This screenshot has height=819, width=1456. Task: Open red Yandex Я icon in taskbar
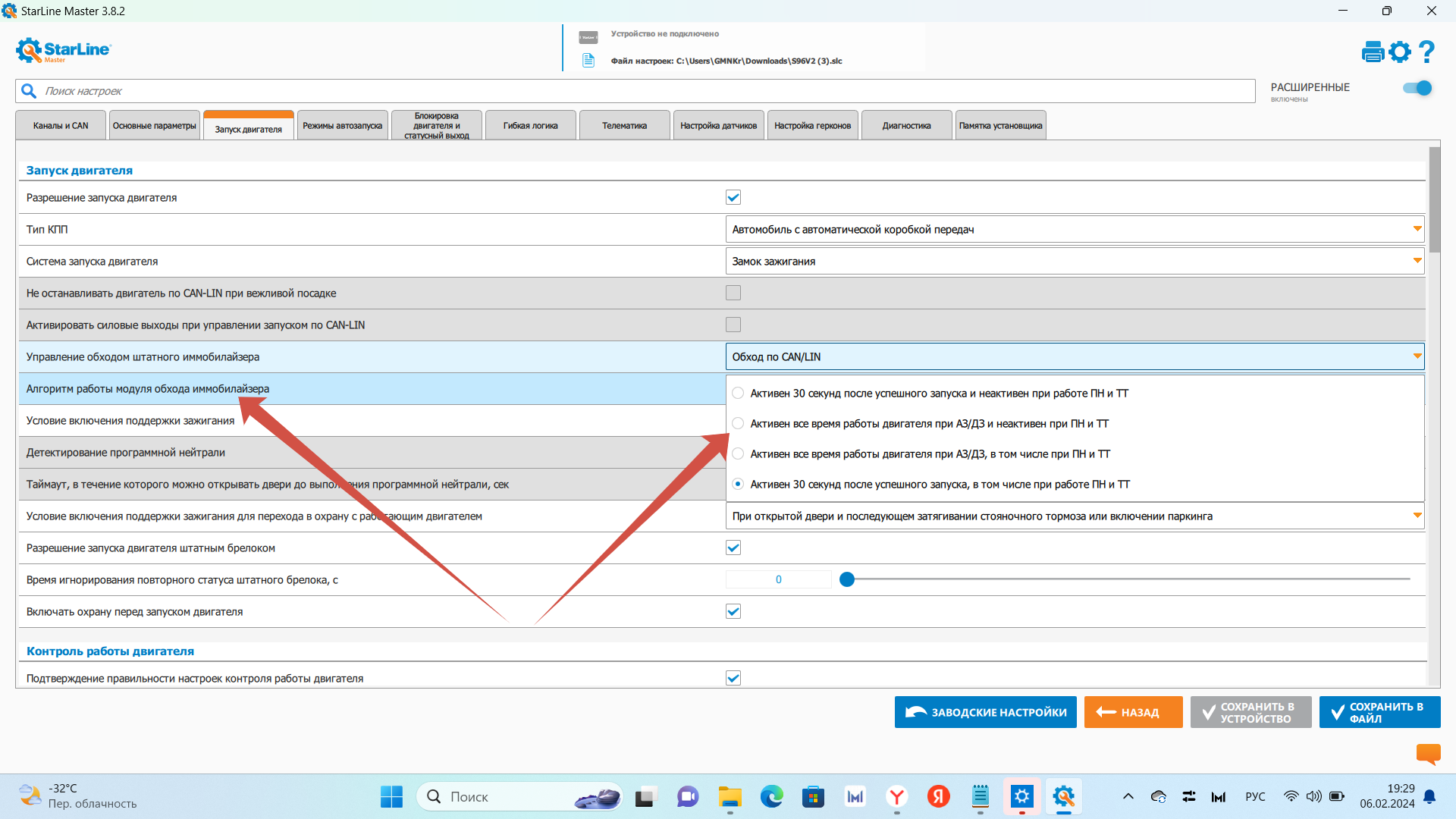(939, 796)
